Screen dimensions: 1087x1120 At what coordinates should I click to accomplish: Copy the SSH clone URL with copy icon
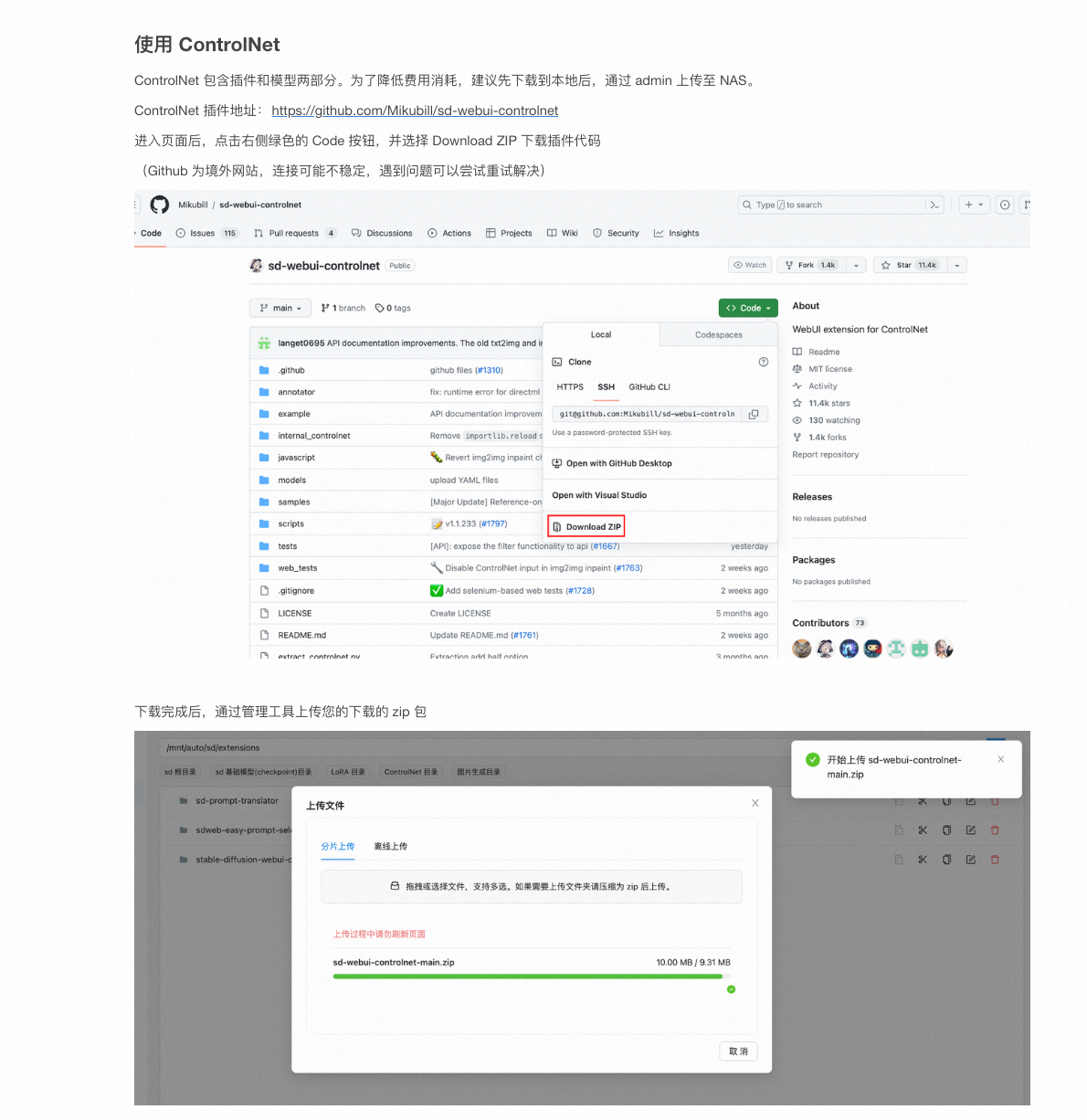tap(754, 414)
